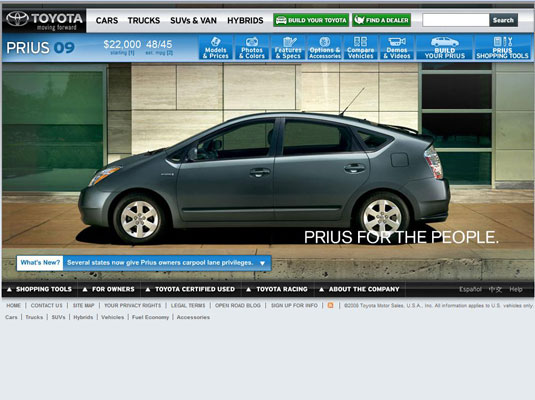The image size is (535, 400).
Task: Expand the For Owners footer menu
Action: pyautogui.click(x=109, y=289)
